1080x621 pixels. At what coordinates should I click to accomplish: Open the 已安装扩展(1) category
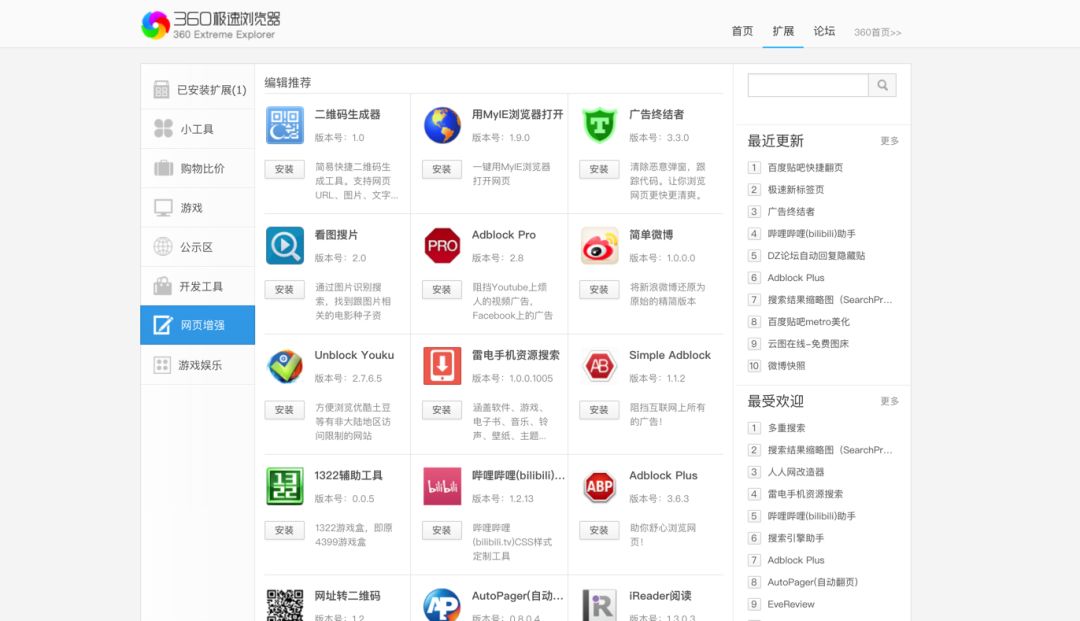coord(198,90)
